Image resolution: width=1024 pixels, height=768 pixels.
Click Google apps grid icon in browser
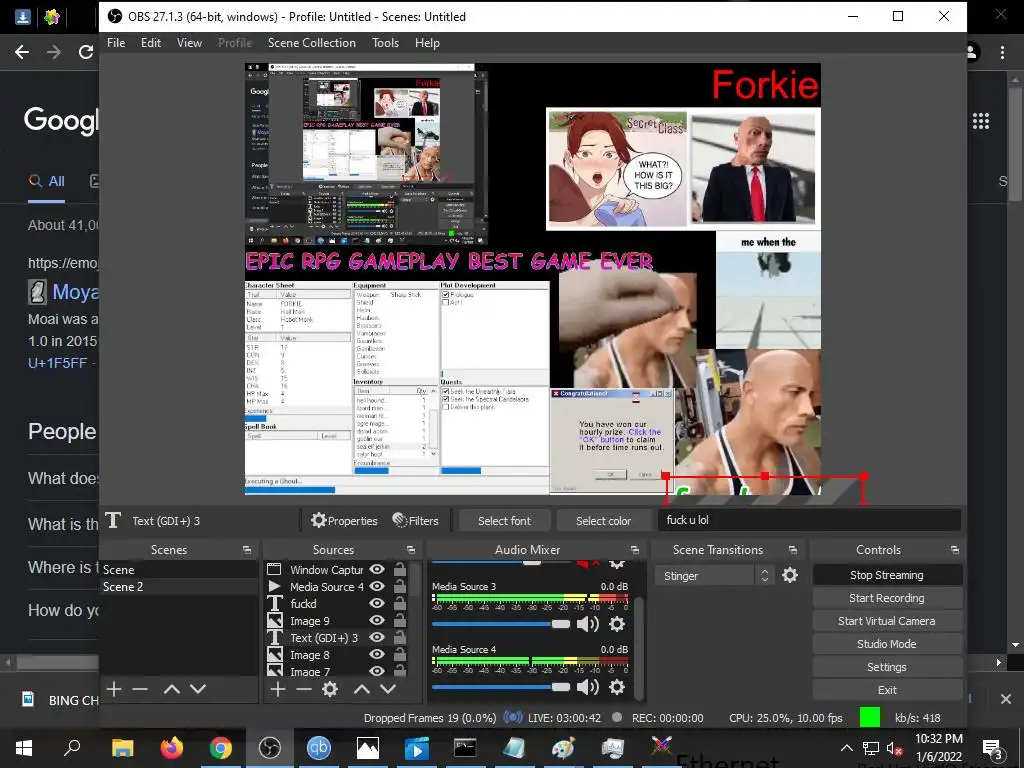(x=981, y=121)
